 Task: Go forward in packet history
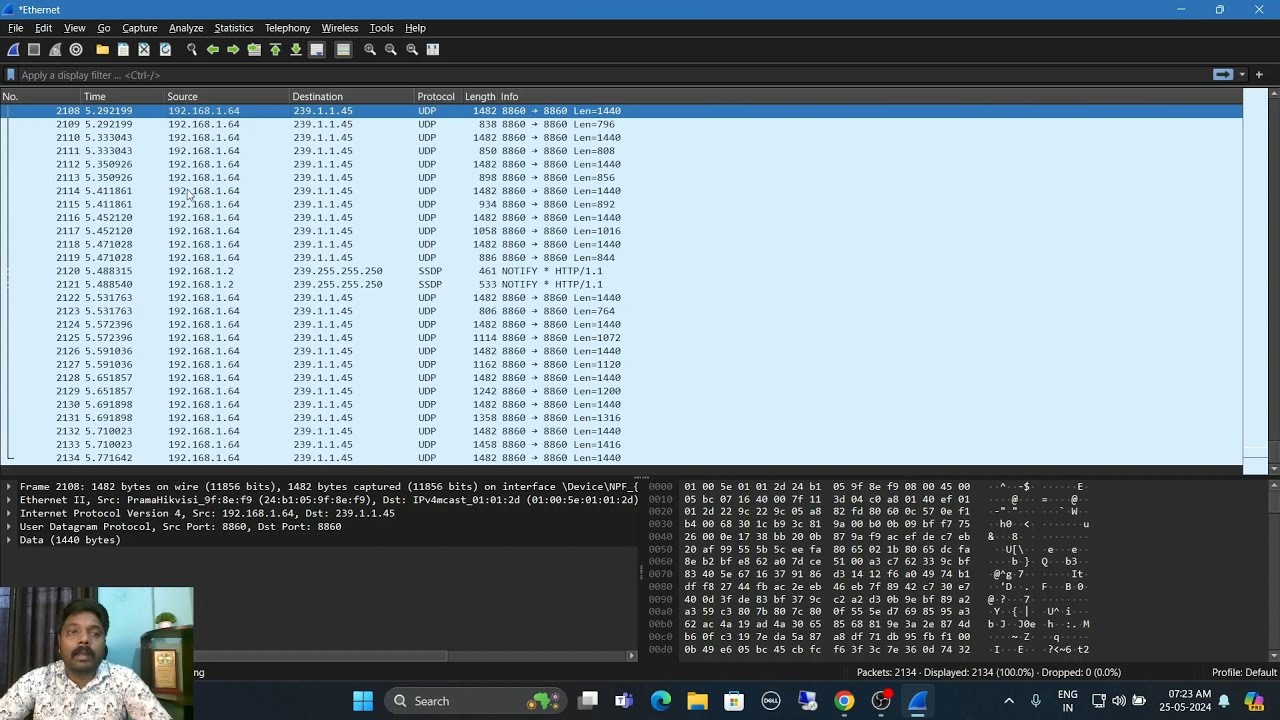click(233, 49)
